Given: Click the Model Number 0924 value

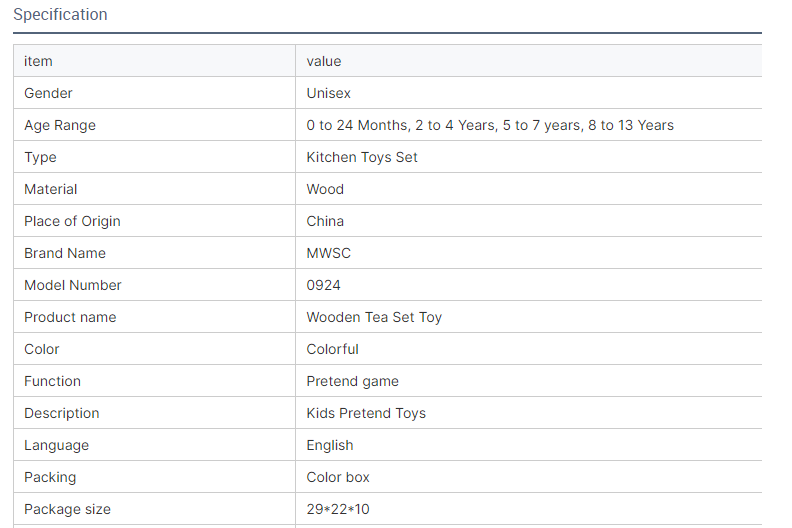Looking at the screenshot, I should coord(323,285).
